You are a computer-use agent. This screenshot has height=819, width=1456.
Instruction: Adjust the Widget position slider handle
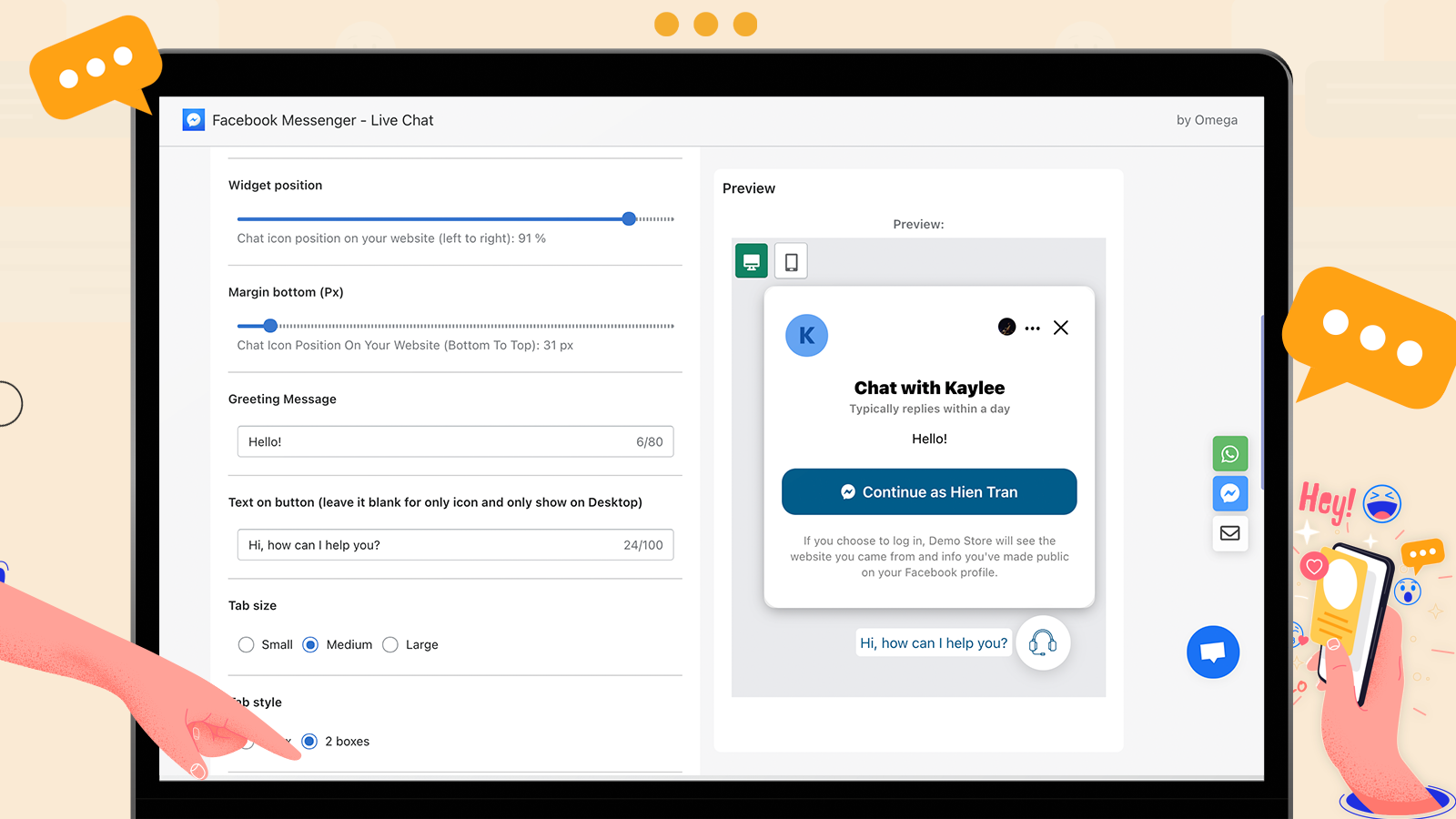(x=629, y=219)
